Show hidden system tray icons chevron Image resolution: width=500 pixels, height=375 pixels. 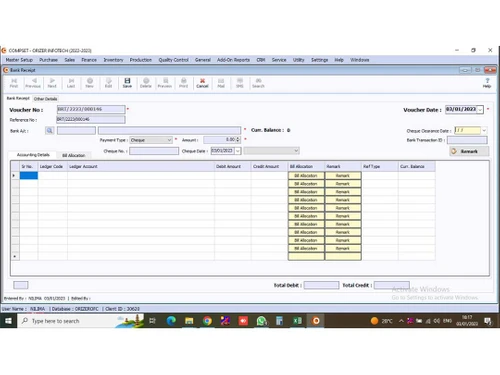point(401,321)
